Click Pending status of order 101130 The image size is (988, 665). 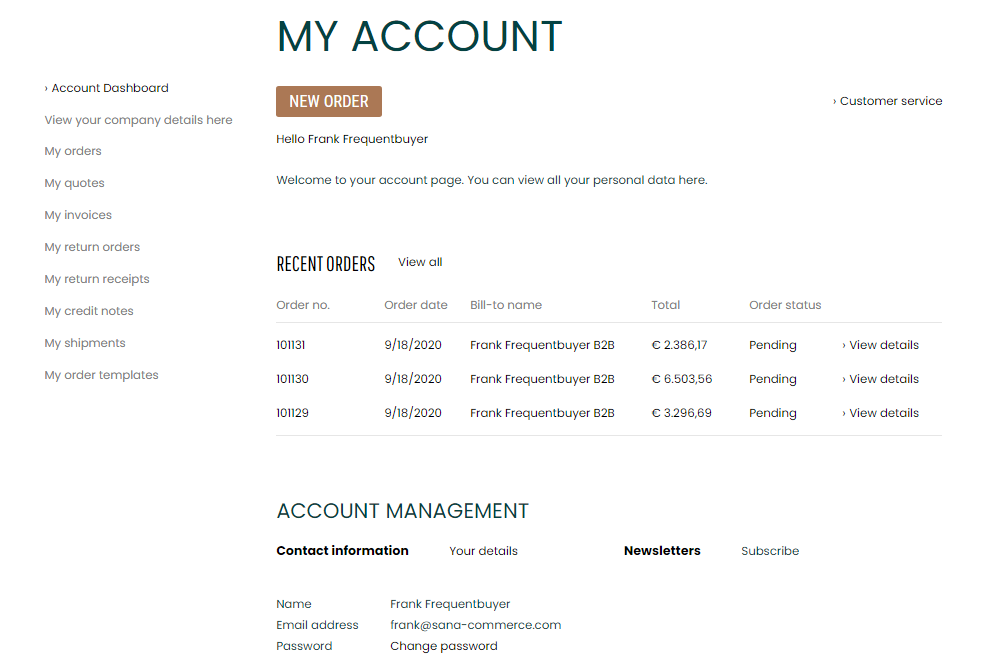coord(773,379)
